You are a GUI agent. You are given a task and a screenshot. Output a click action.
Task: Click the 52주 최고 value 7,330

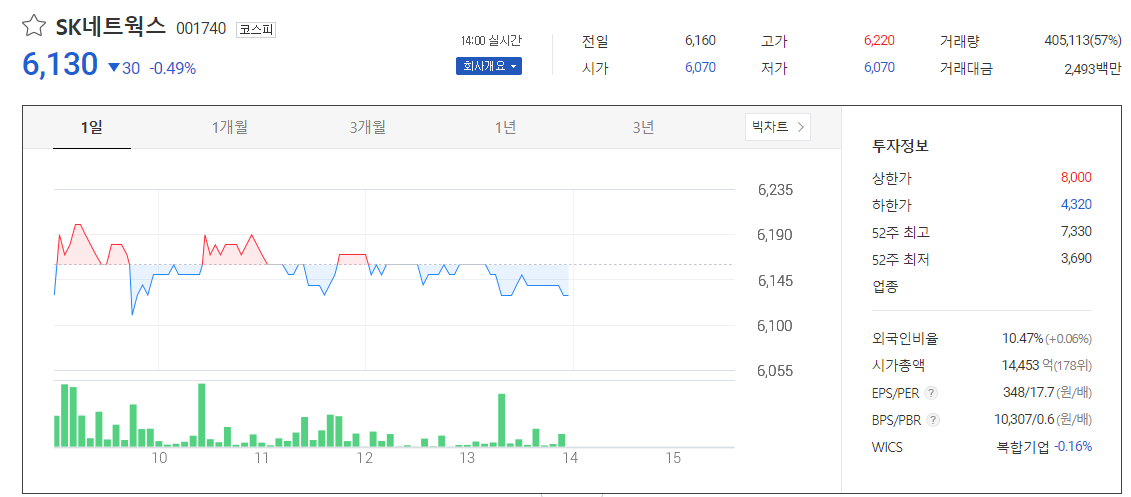1076,232
